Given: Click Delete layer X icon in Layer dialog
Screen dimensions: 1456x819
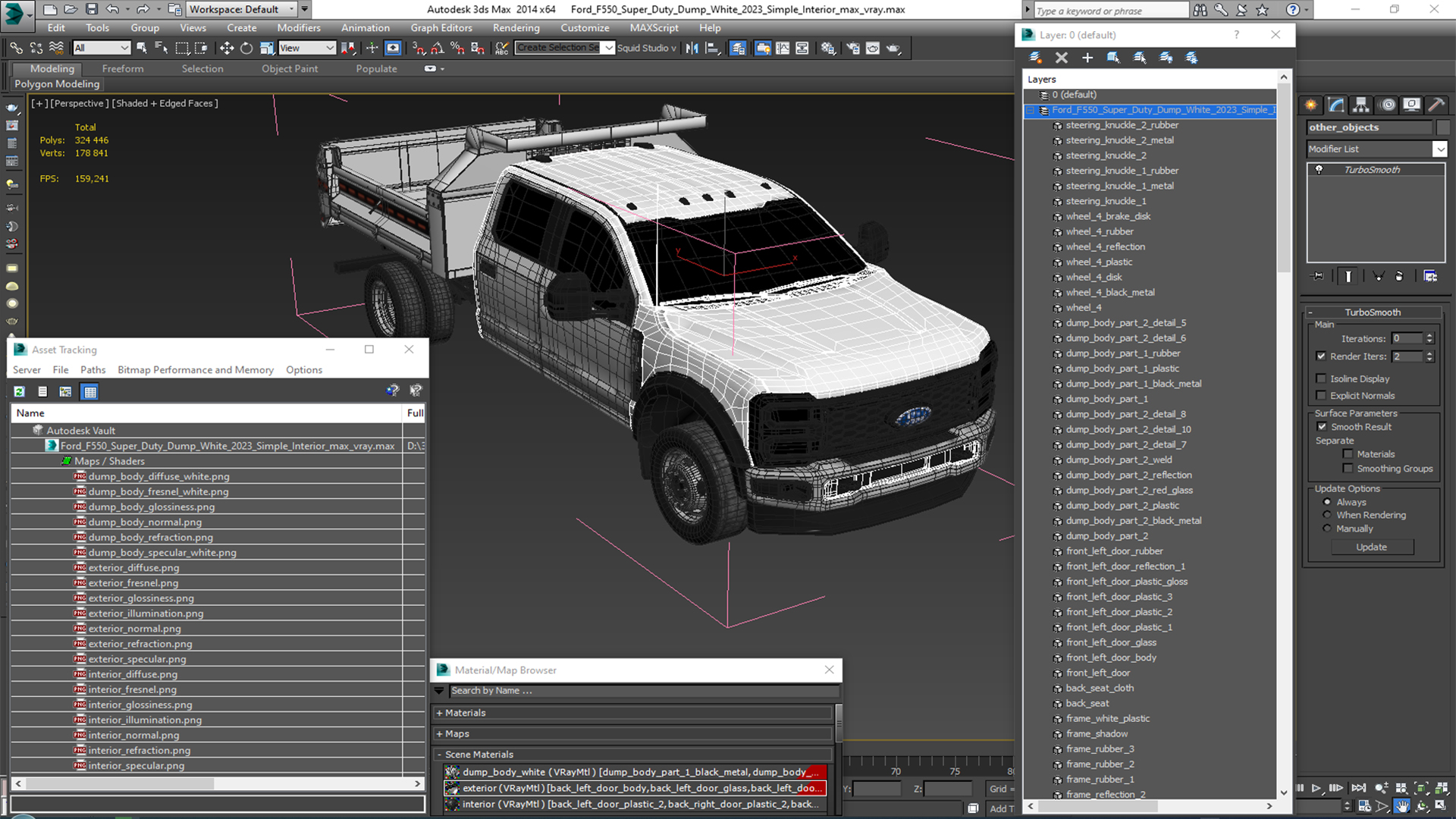Looking at the screenshot, I should pos(1062,58).
